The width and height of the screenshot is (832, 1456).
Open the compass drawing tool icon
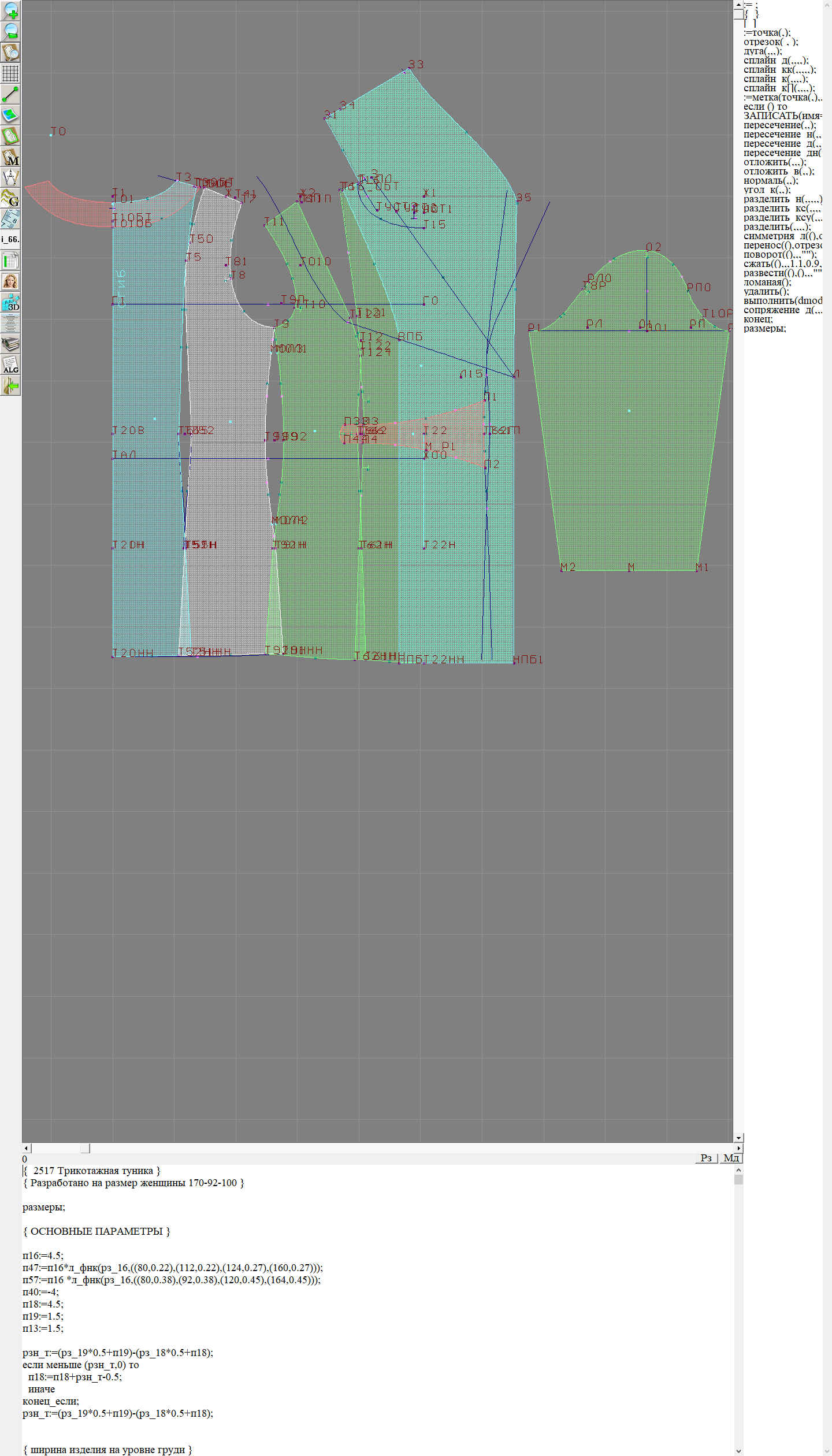[10, 177]
